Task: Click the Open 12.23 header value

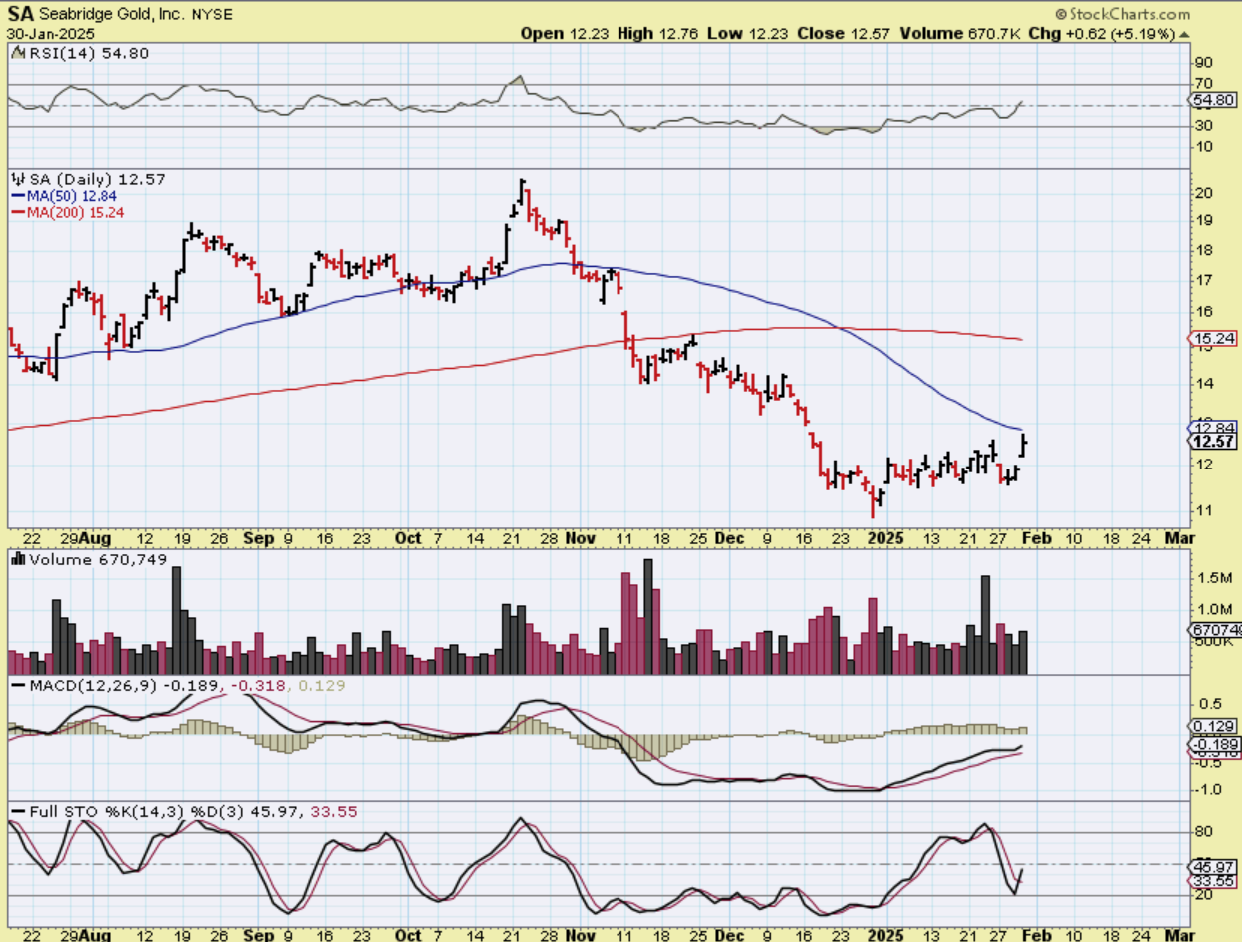Action: coord(566,33)
